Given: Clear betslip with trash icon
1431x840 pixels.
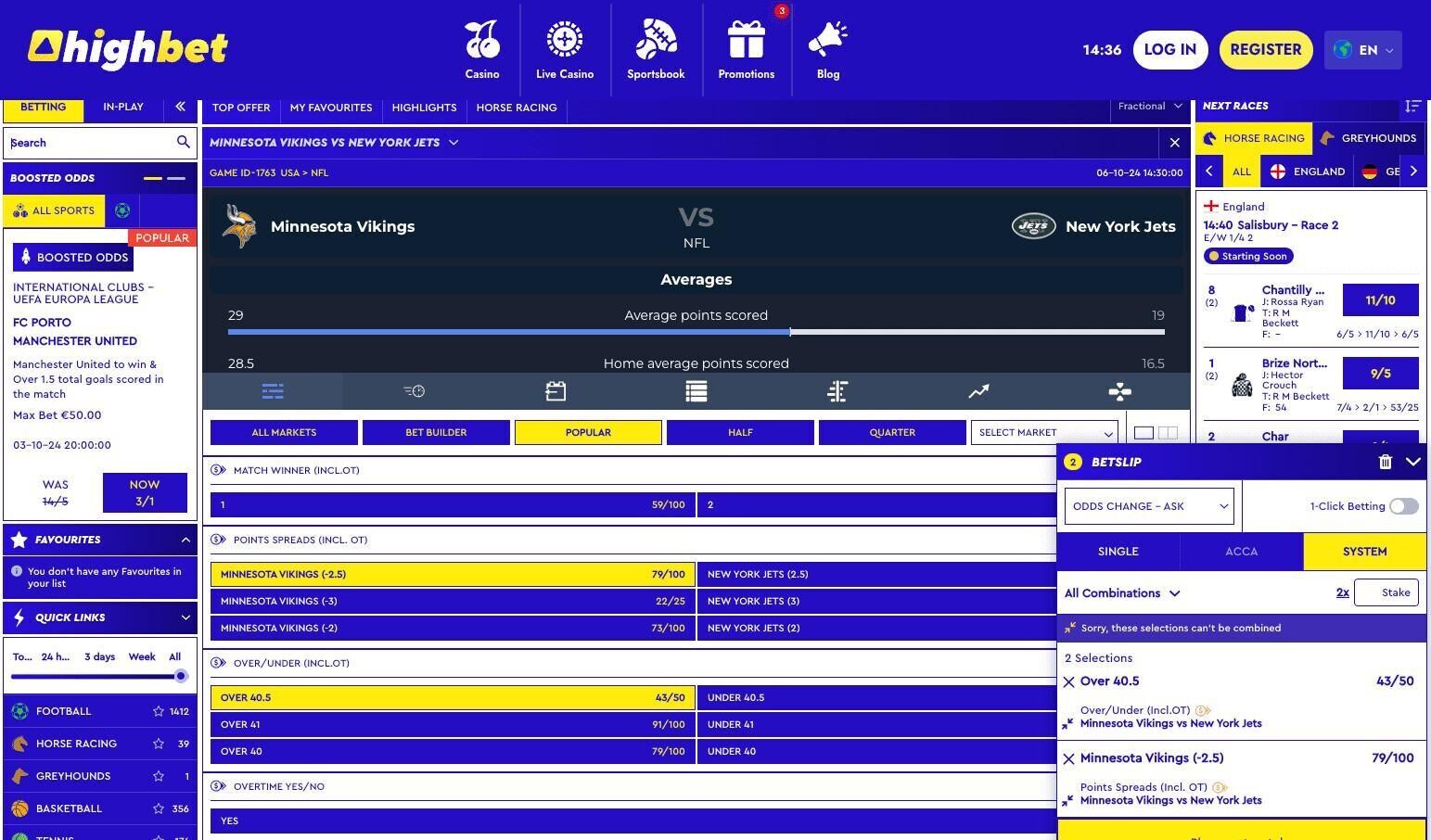Looking at the screenshot, I should click(x=1386, y=462).
